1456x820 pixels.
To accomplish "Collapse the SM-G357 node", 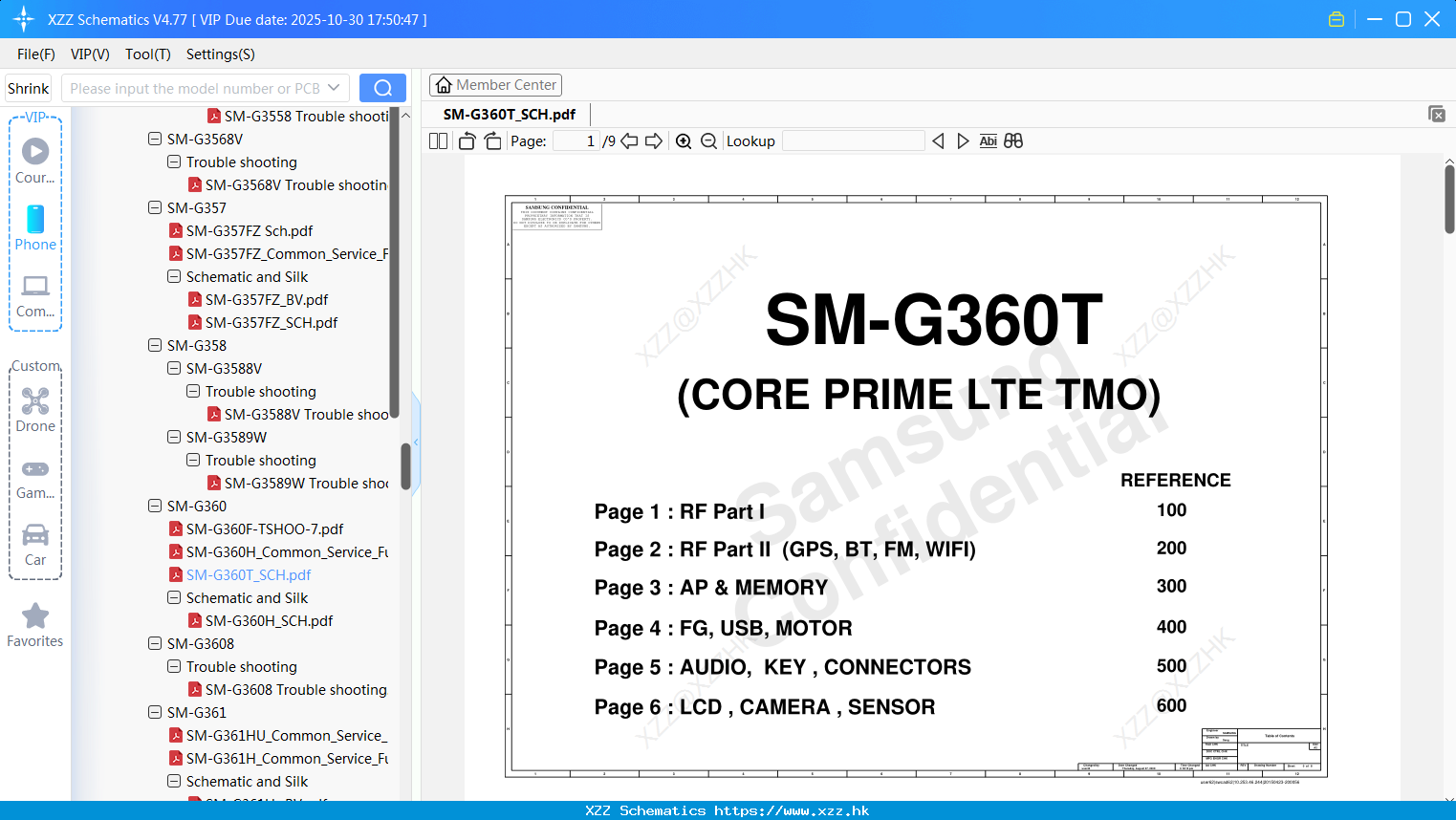I will click(155, 207).
